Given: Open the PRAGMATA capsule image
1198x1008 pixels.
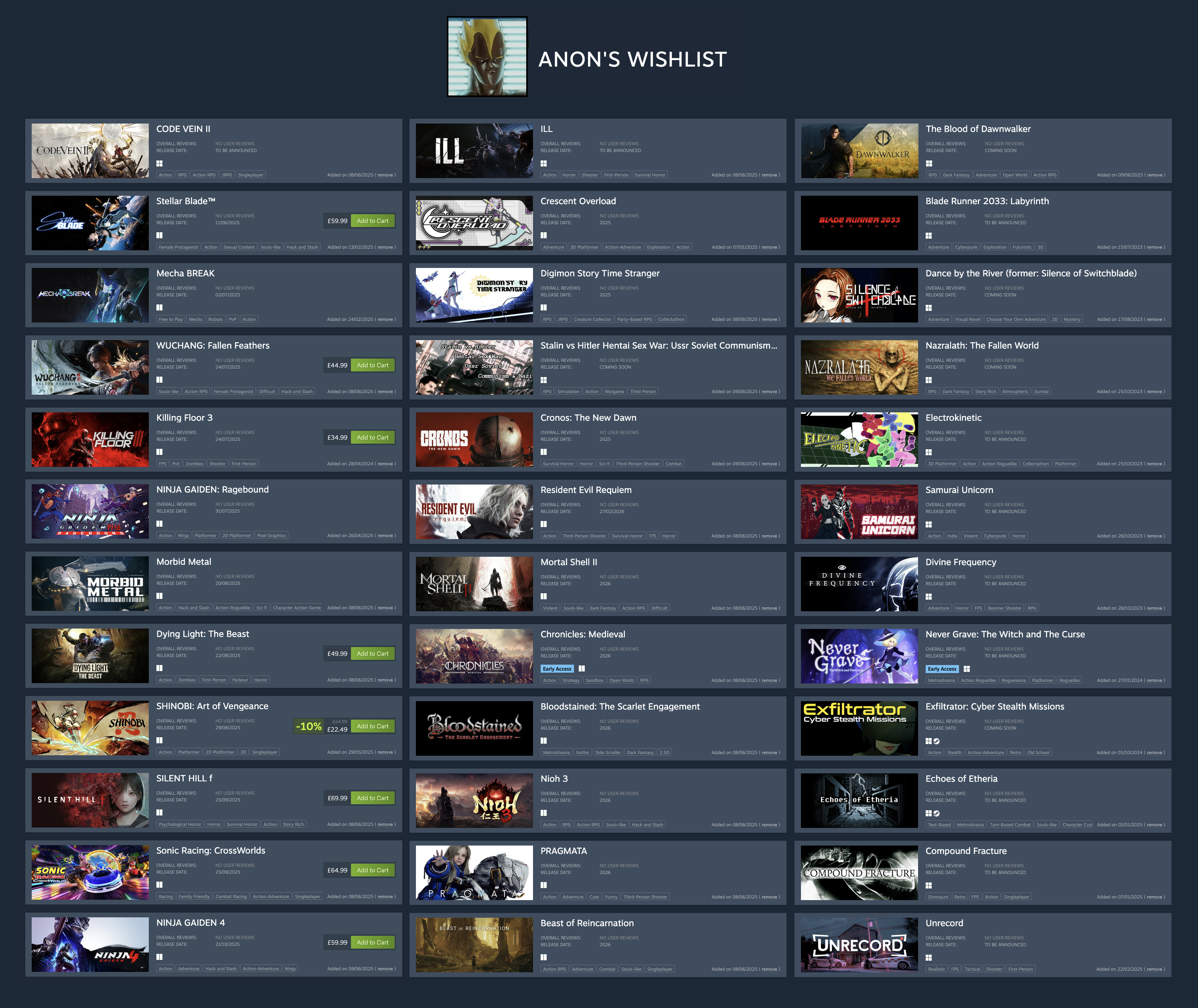Looking at the screenshot, I should 474,872.
